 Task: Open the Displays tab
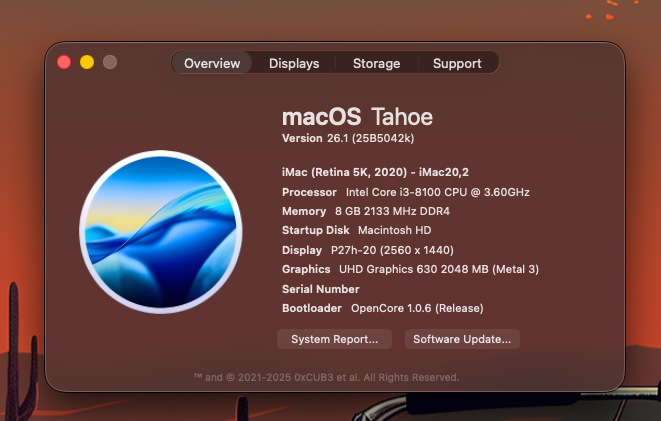pos(294,63)
